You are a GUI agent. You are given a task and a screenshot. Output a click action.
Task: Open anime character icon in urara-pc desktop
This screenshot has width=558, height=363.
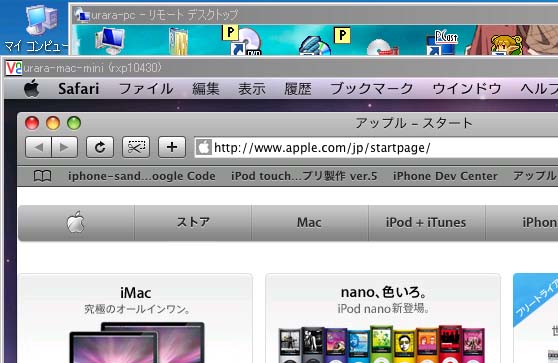[x=506, y=44]
